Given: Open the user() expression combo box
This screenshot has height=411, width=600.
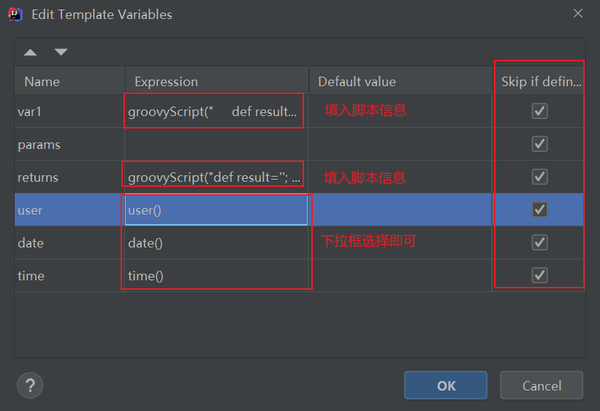Looking at the screenshot, I should [216, 210].
